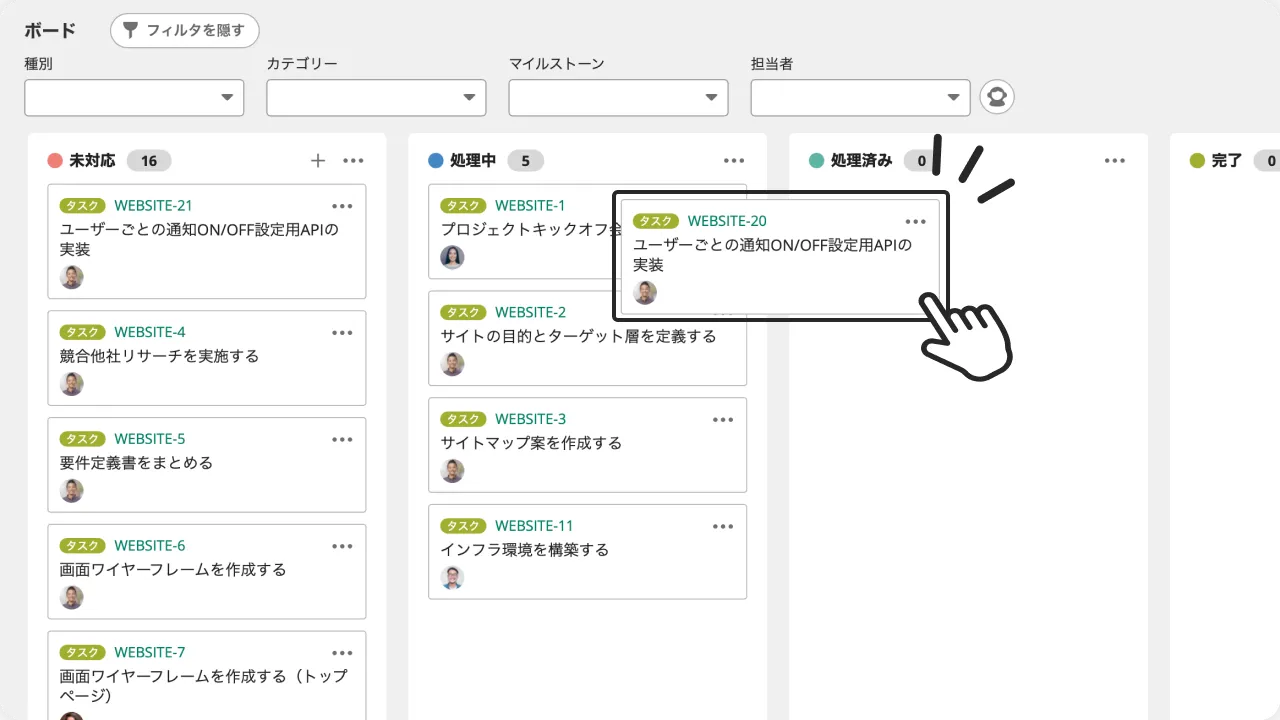The width and height of the screenshot is (1280, 720).
Task: Click the blue 処理中 status dot
Action: pos(436,160)
